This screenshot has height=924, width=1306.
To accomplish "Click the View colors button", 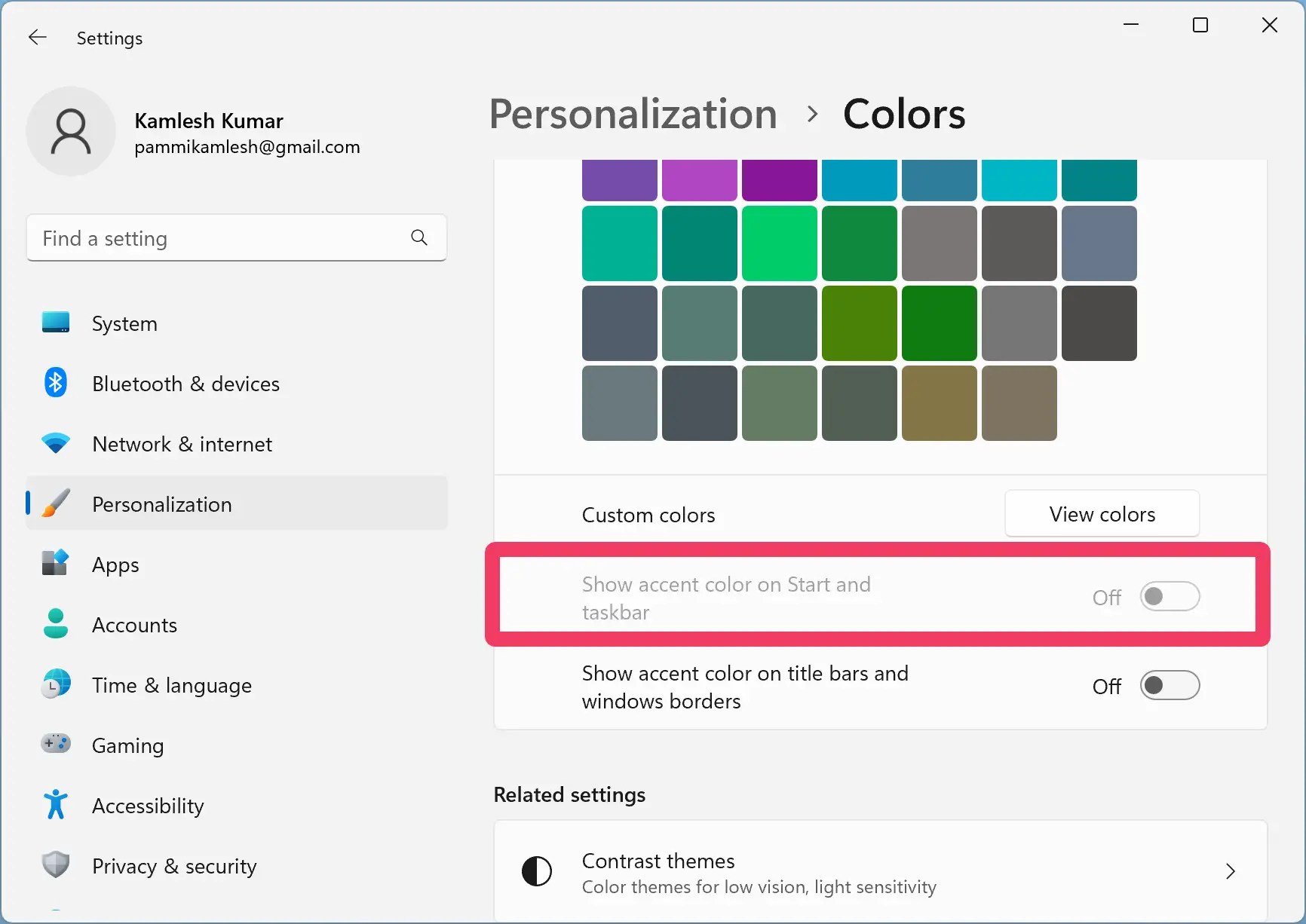I will click(x=1102, y=514).
